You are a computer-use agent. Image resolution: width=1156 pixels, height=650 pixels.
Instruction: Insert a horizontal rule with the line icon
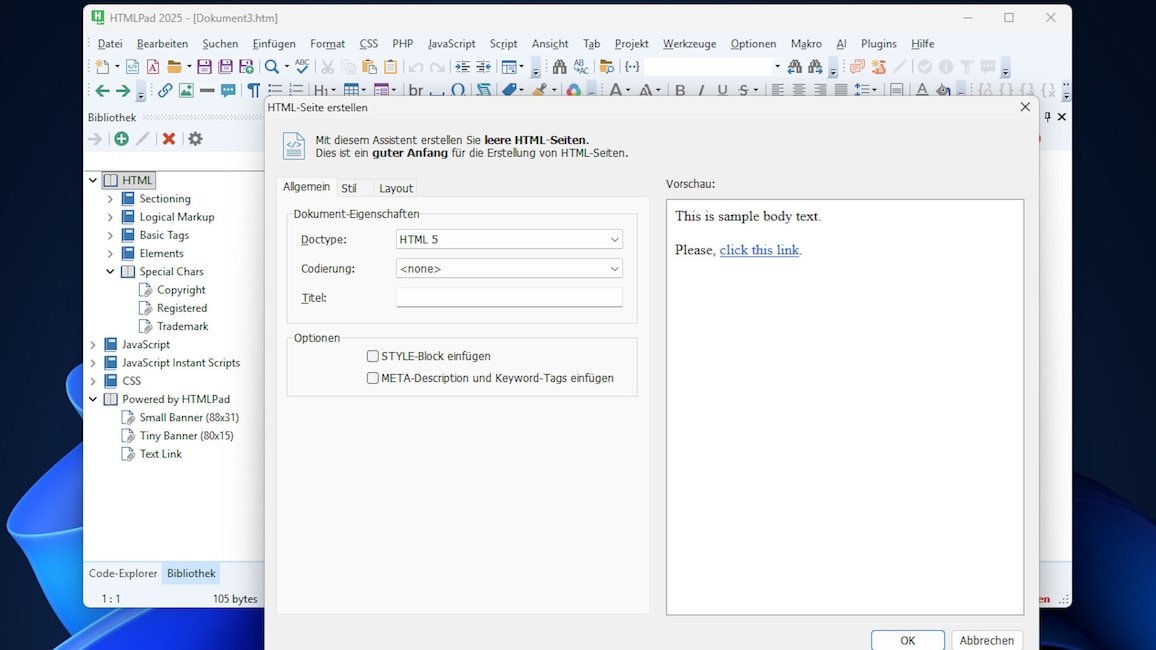pyautogui.click(x=207, y=91)
